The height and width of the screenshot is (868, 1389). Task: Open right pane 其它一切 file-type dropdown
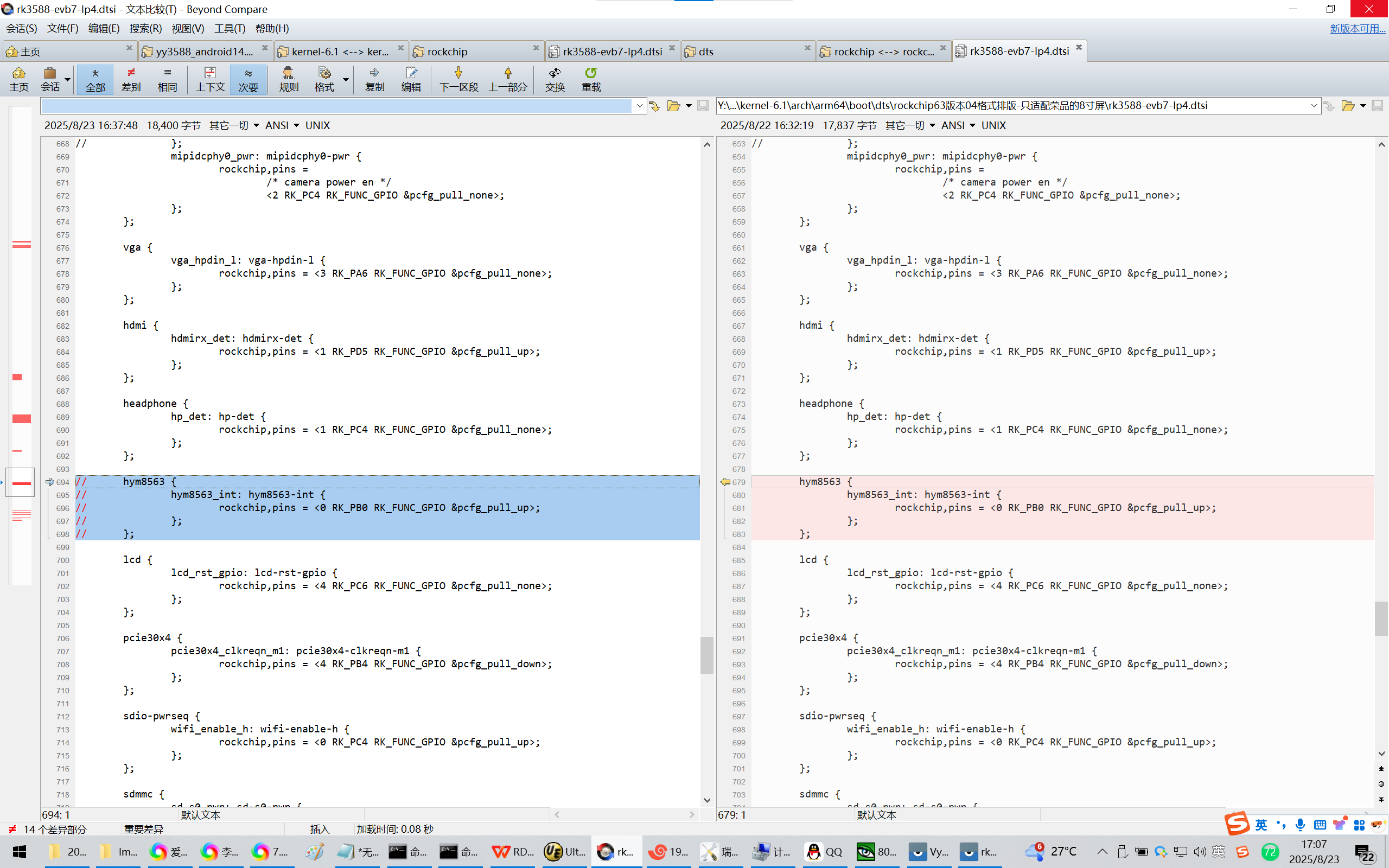[910, 125]
